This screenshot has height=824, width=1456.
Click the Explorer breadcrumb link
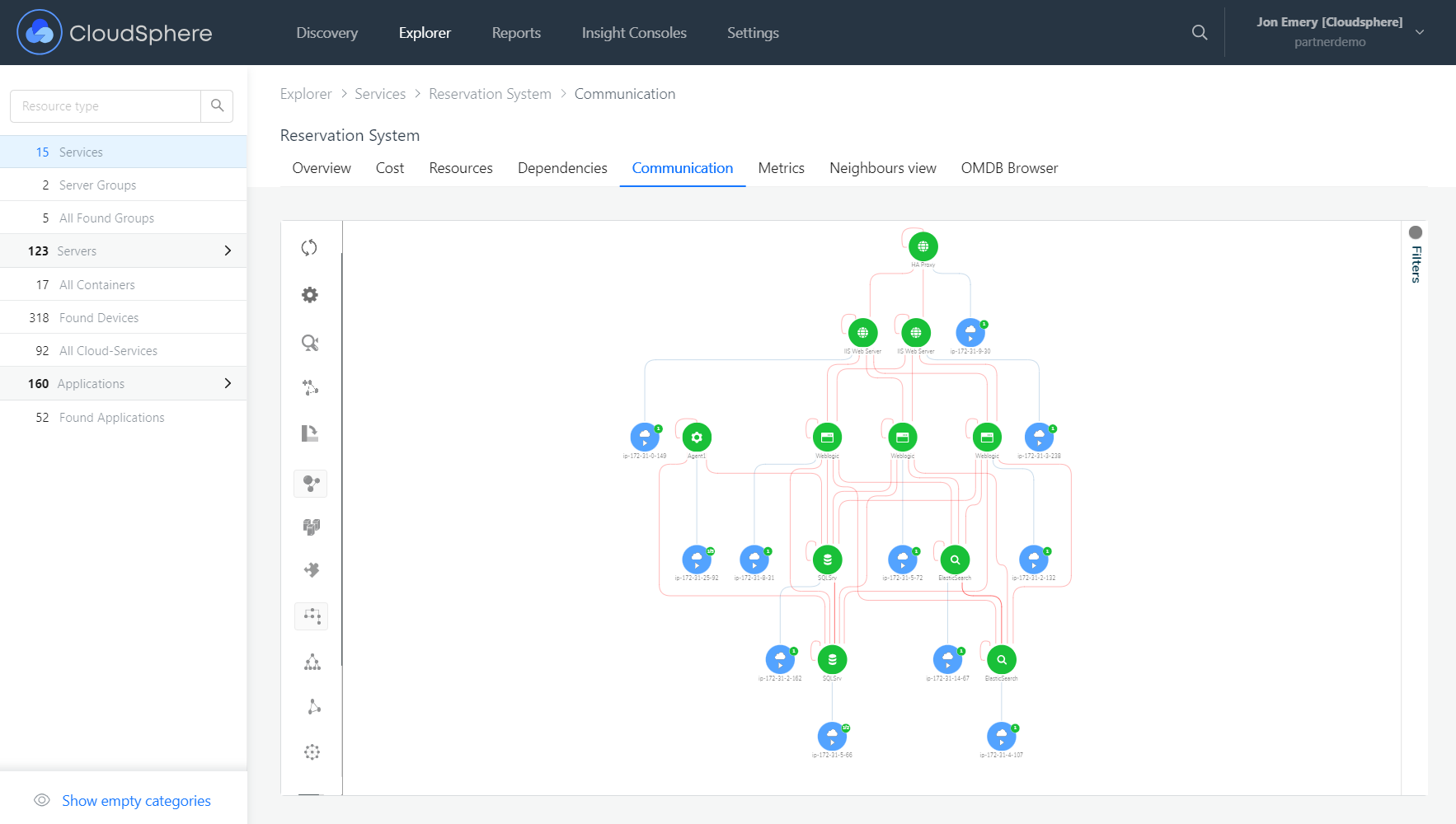(306, 94)
